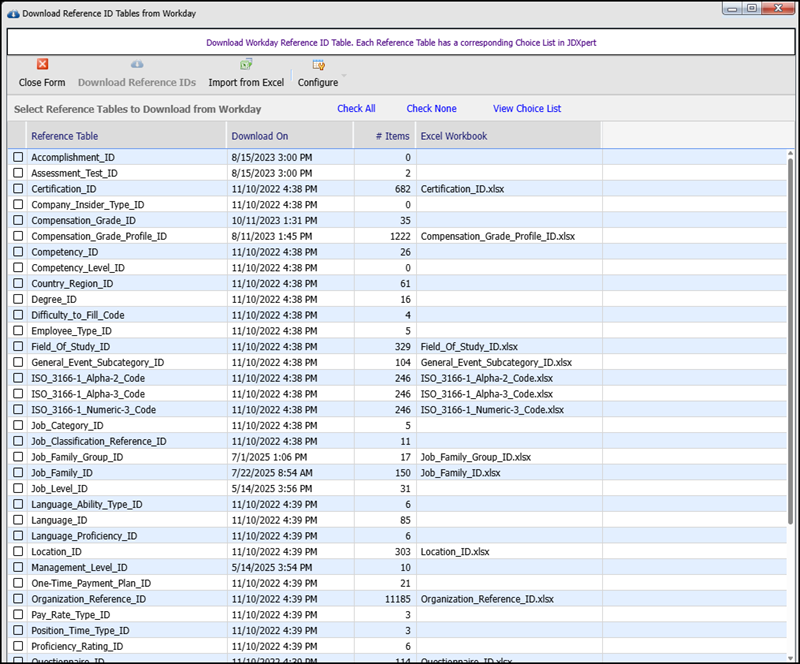This screenshot has width=800, height=664.
Task: Check the Job_Level_ID checkbox
Action: click(18, 488)
